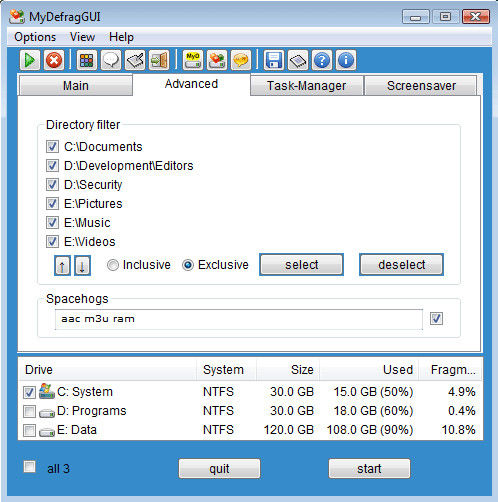Sort by the Size column header
This screenshot has width=498, height=502.
coord(288,370)
